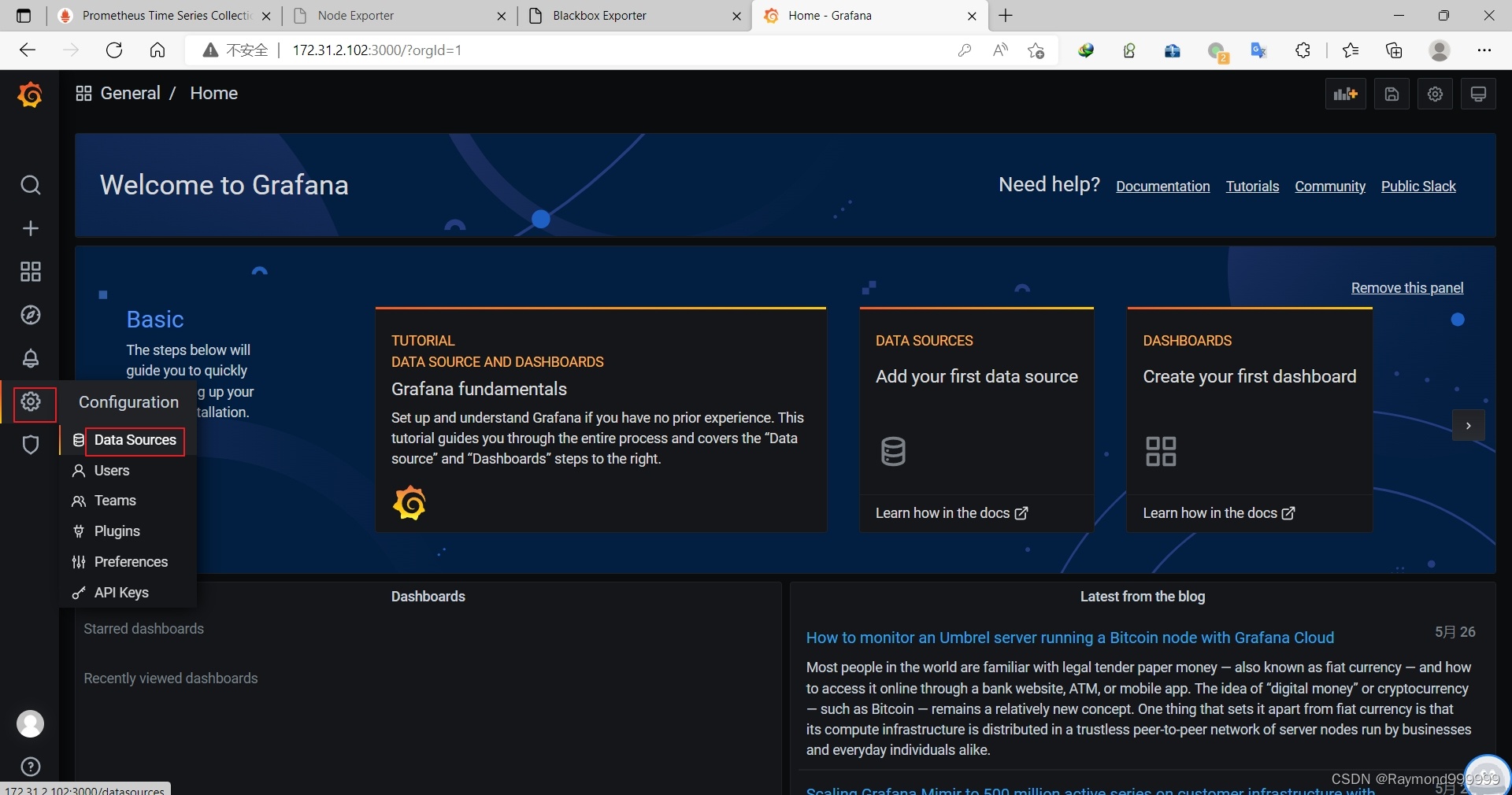Select Data Sources in Configuration menu

click(x=135, y=440)
